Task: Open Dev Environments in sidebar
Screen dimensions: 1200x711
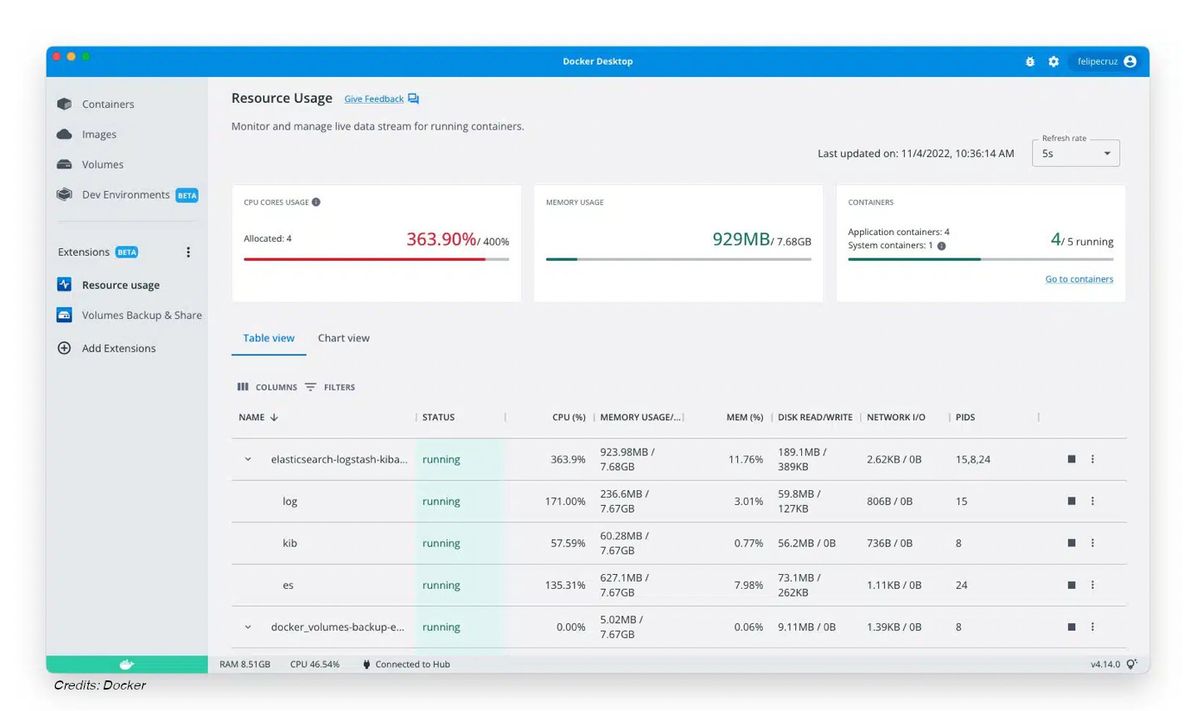Action: point(127,195)
